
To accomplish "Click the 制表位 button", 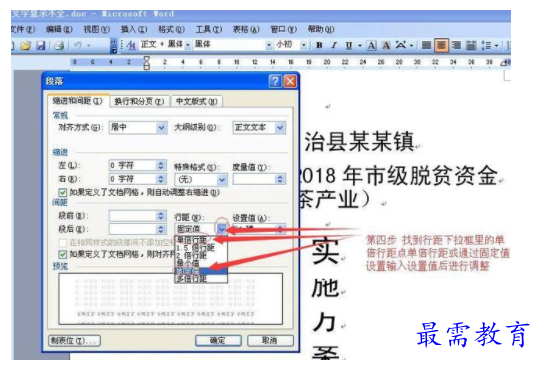I will tap(74, 341).
